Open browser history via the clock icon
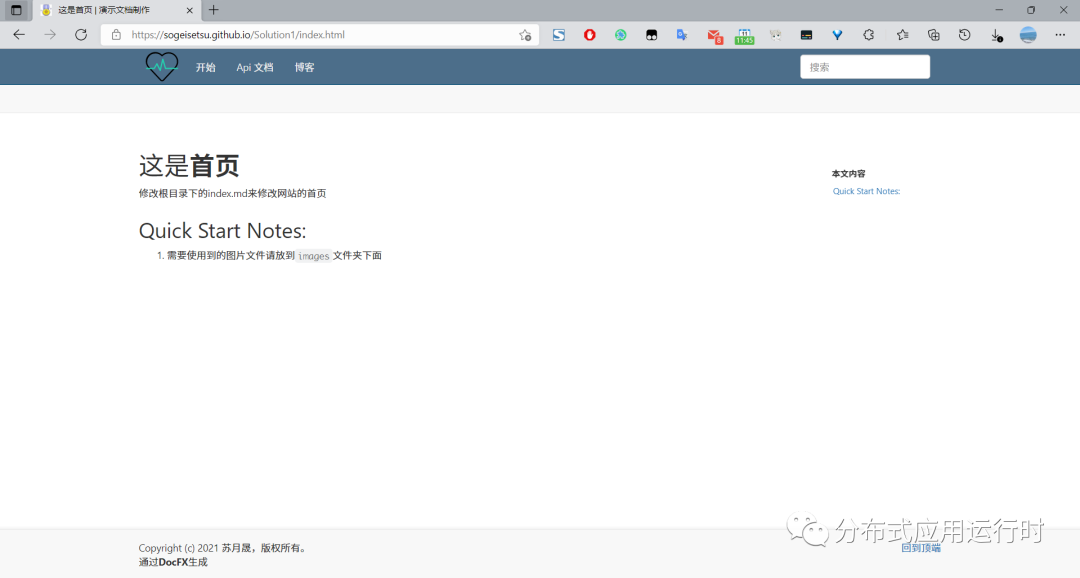1080x578 pixels. [964, 34]
